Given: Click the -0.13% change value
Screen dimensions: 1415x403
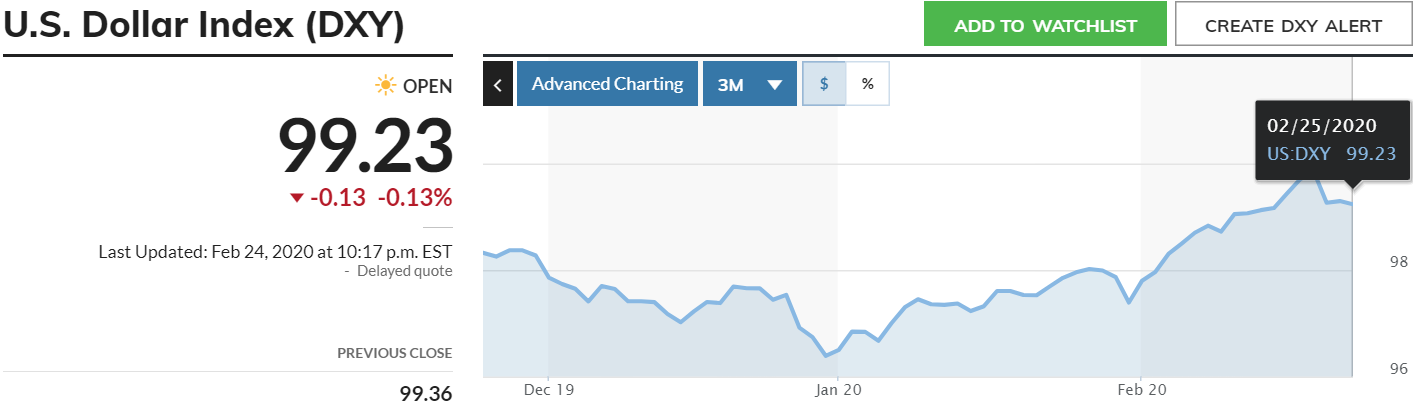Looking at the screenshot, I should click(414, 198).
